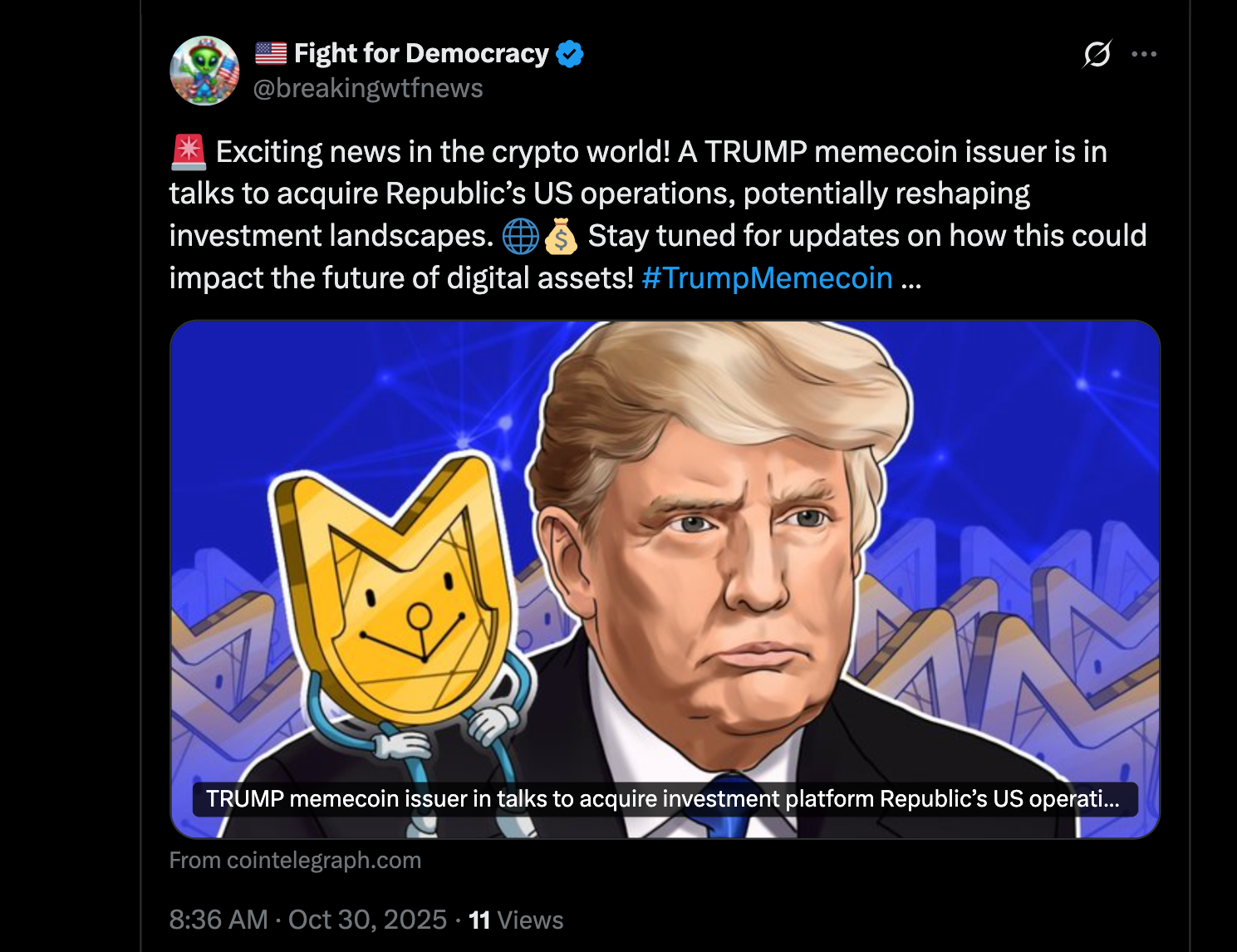
Task: Click the alien profile avatar
Action: click(x=204, y=71)
